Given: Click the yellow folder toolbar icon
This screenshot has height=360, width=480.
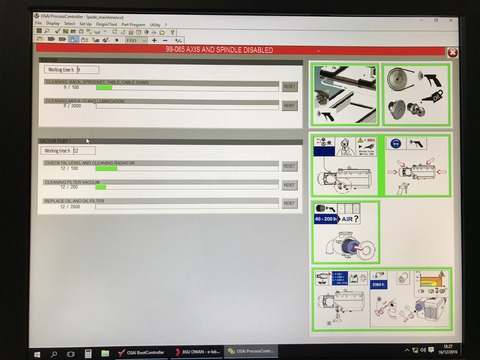Looking at the screenshot, I should [162, 33].
